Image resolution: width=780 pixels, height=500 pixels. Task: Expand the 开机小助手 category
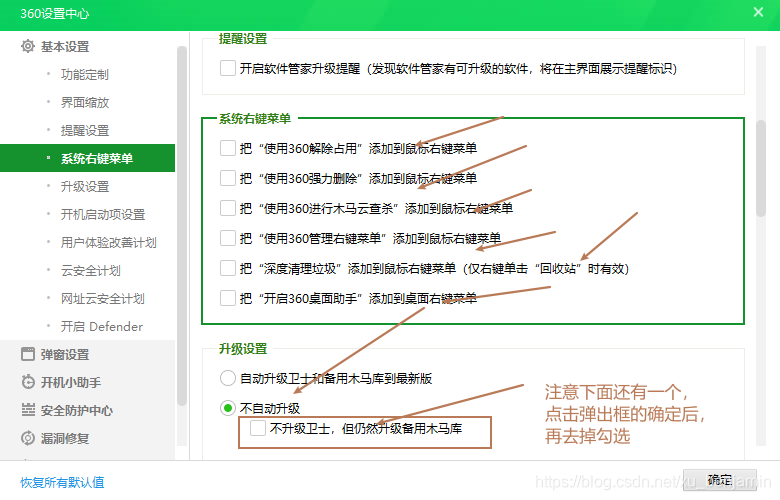point(71,382)
